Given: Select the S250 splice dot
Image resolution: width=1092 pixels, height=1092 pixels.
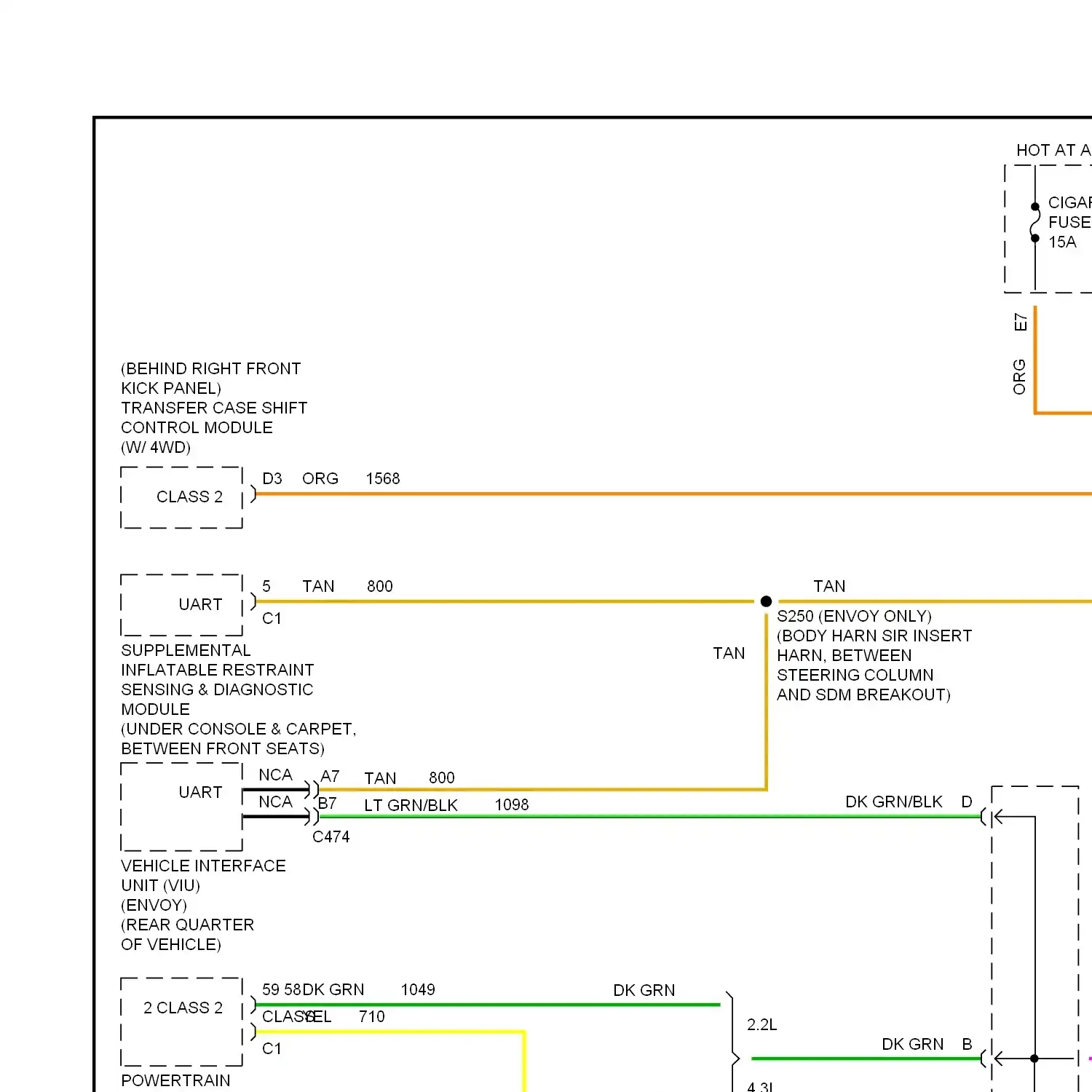Looking at the screenshot, I should tap(766, 601).
